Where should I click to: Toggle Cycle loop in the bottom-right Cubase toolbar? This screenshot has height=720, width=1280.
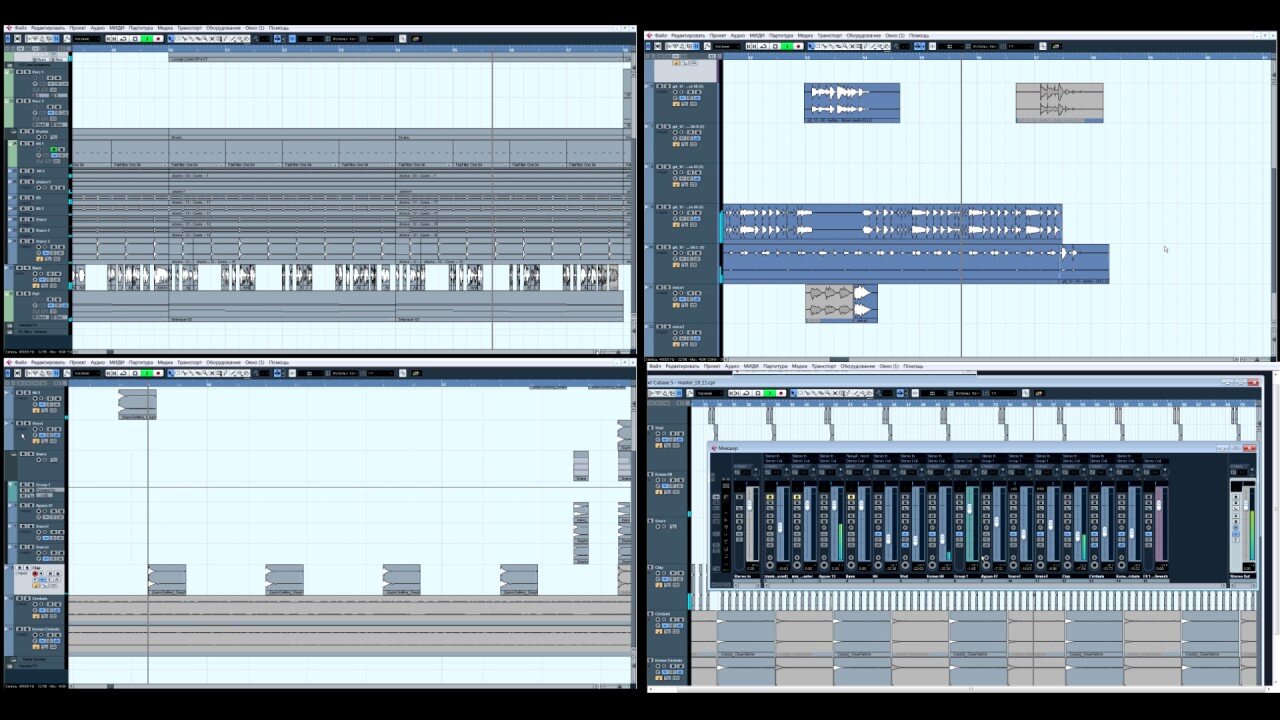point(746,393)
